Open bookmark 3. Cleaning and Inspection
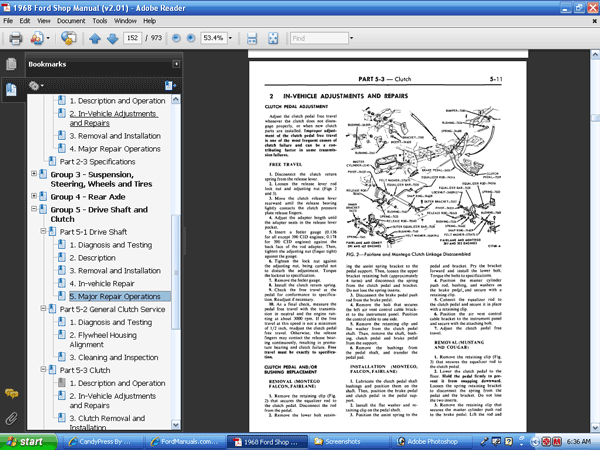600x450 pixels. point(114,357)
